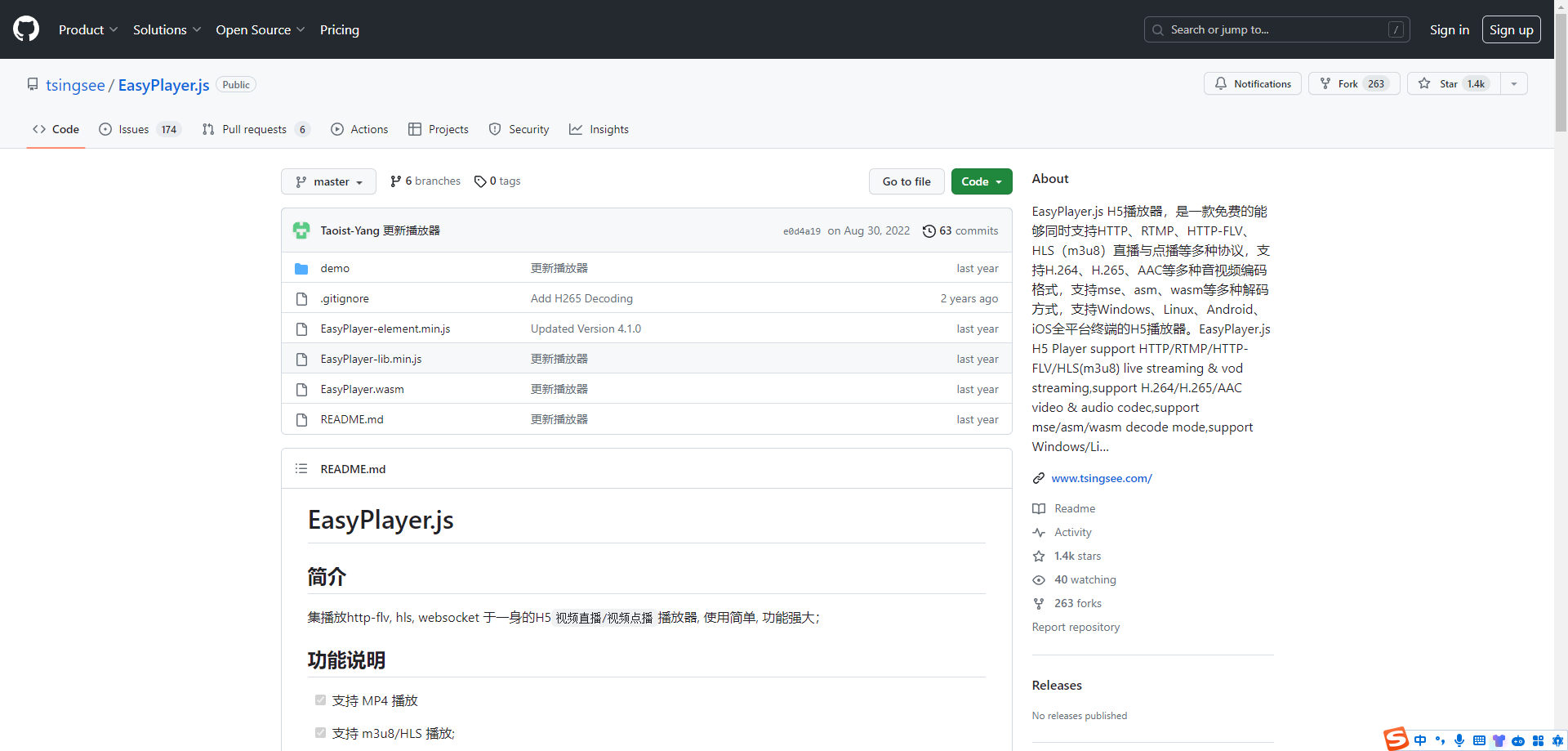Open the IME settings gear icon

(x=1557, y=740)
